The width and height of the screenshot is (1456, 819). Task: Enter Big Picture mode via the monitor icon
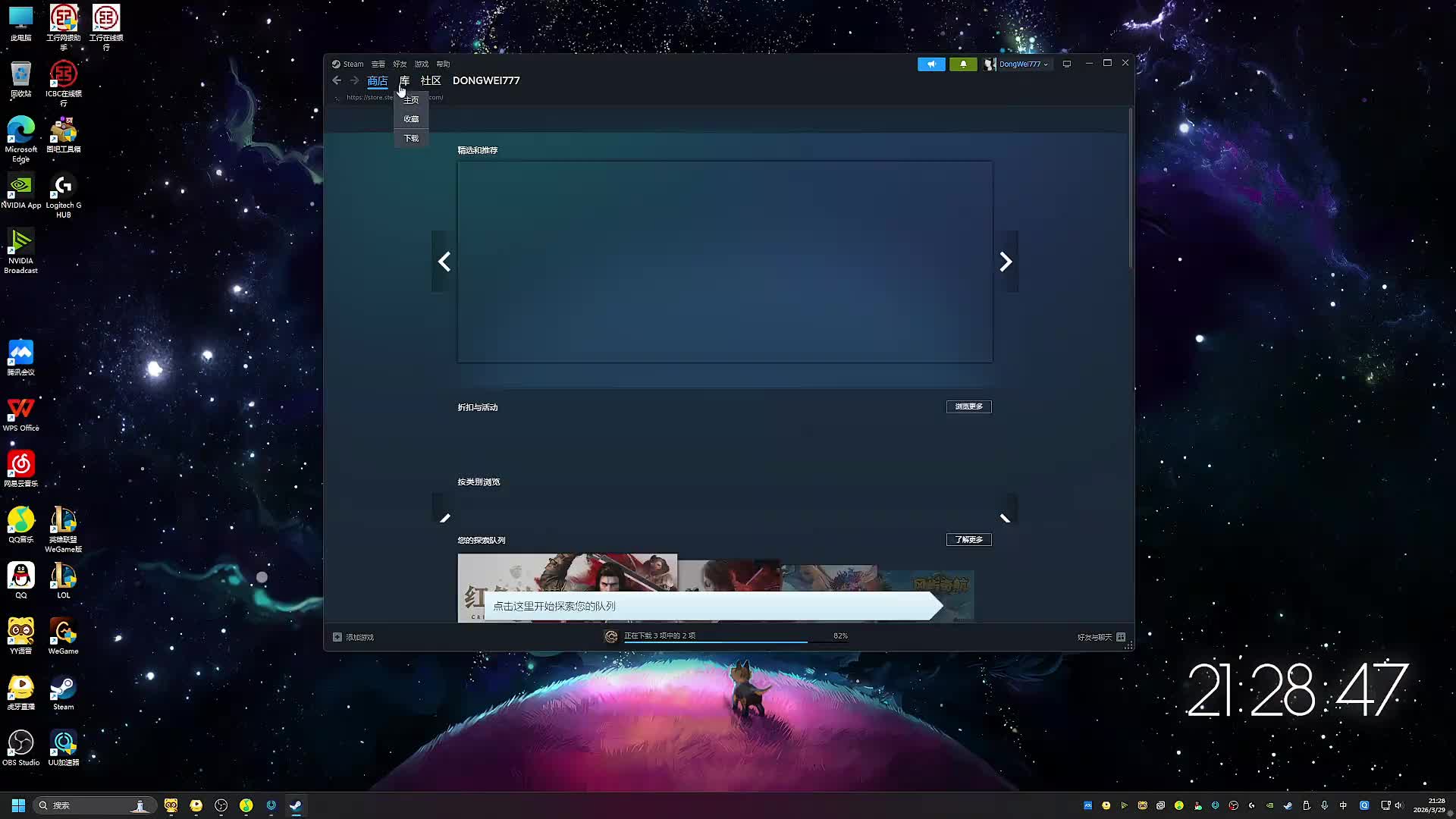click(x=1067, y=64)
